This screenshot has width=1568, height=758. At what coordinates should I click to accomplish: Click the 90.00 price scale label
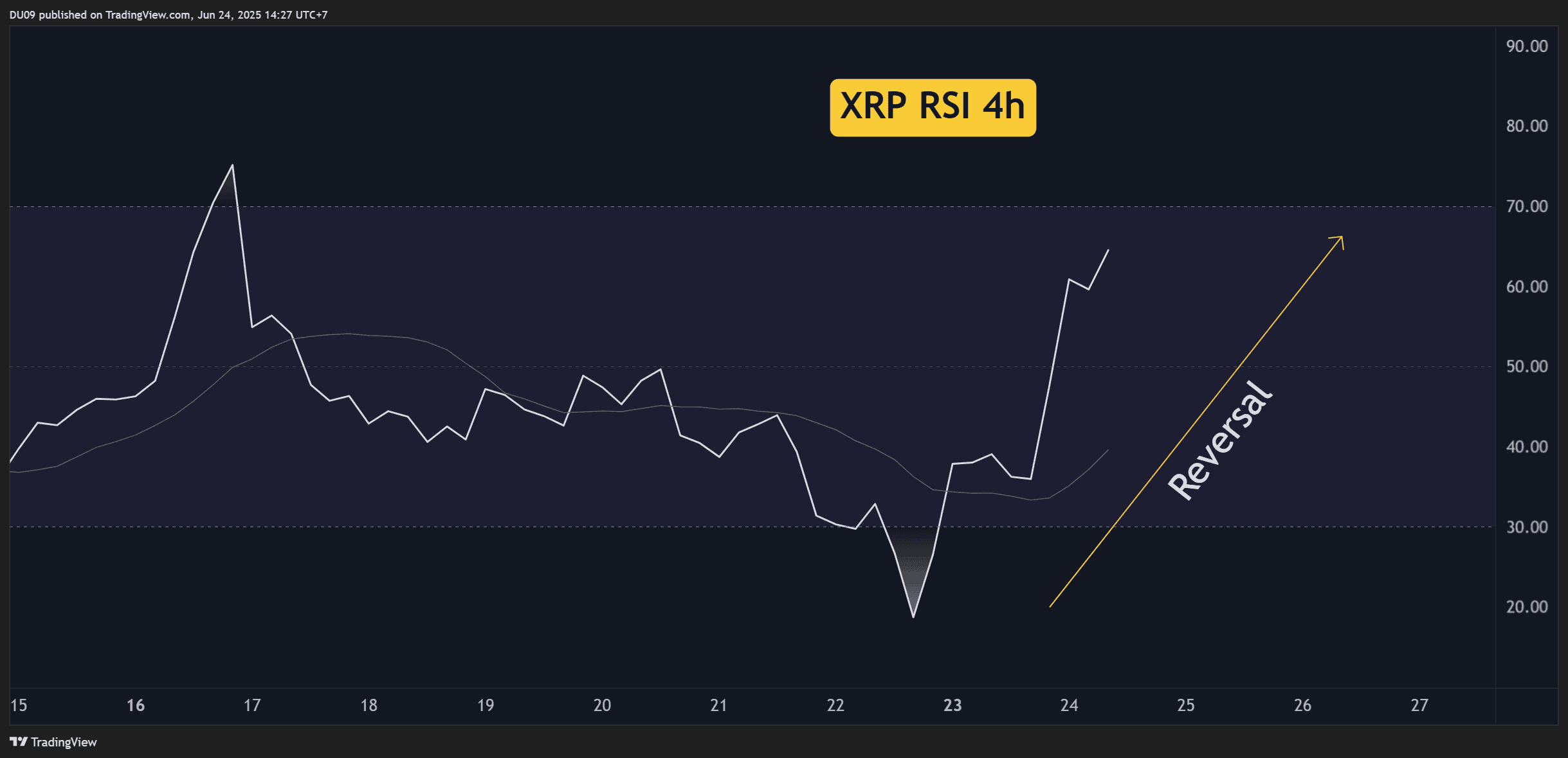pos(1526,46)
